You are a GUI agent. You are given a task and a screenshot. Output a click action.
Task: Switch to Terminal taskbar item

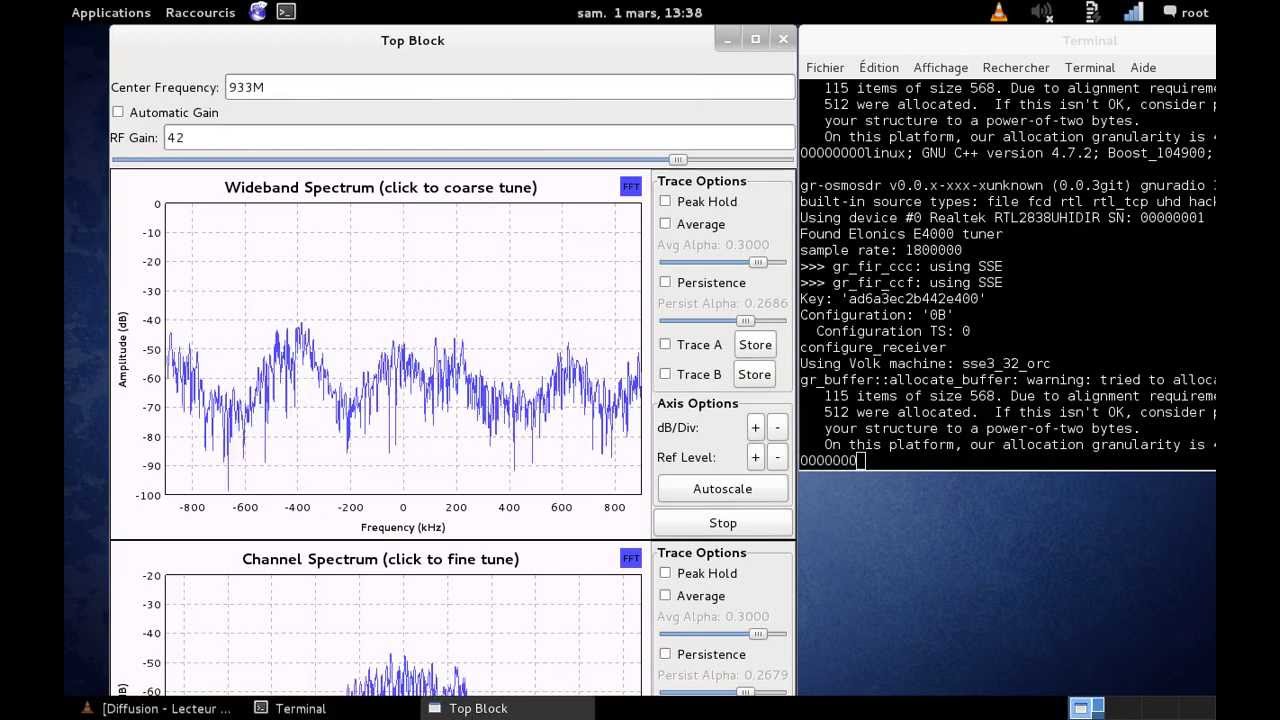[x=291, y=708]
